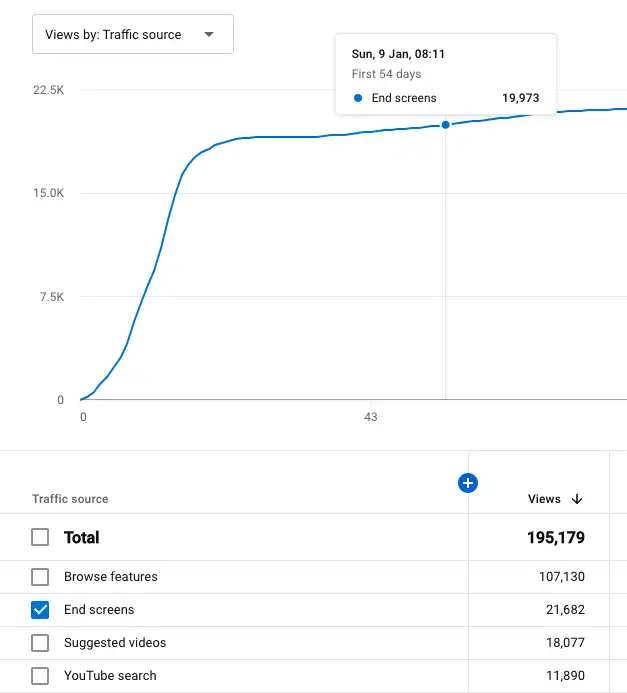627x693 pixels.
Task: Click the Traffic source column header
Action: [x=70, y=499]
